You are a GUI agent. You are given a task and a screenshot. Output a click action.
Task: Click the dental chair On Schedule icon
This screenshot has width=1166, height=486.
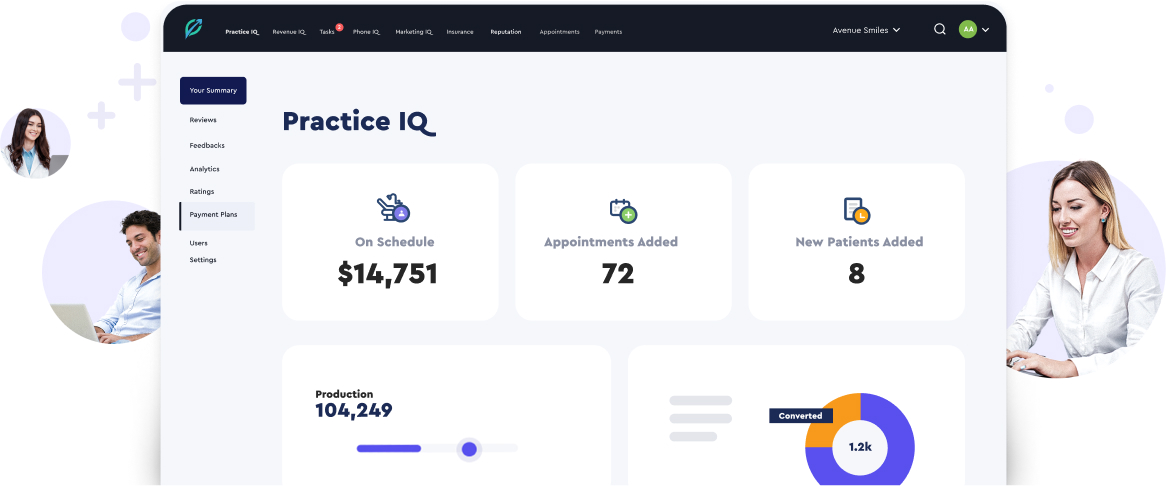(x=393, y=208)
